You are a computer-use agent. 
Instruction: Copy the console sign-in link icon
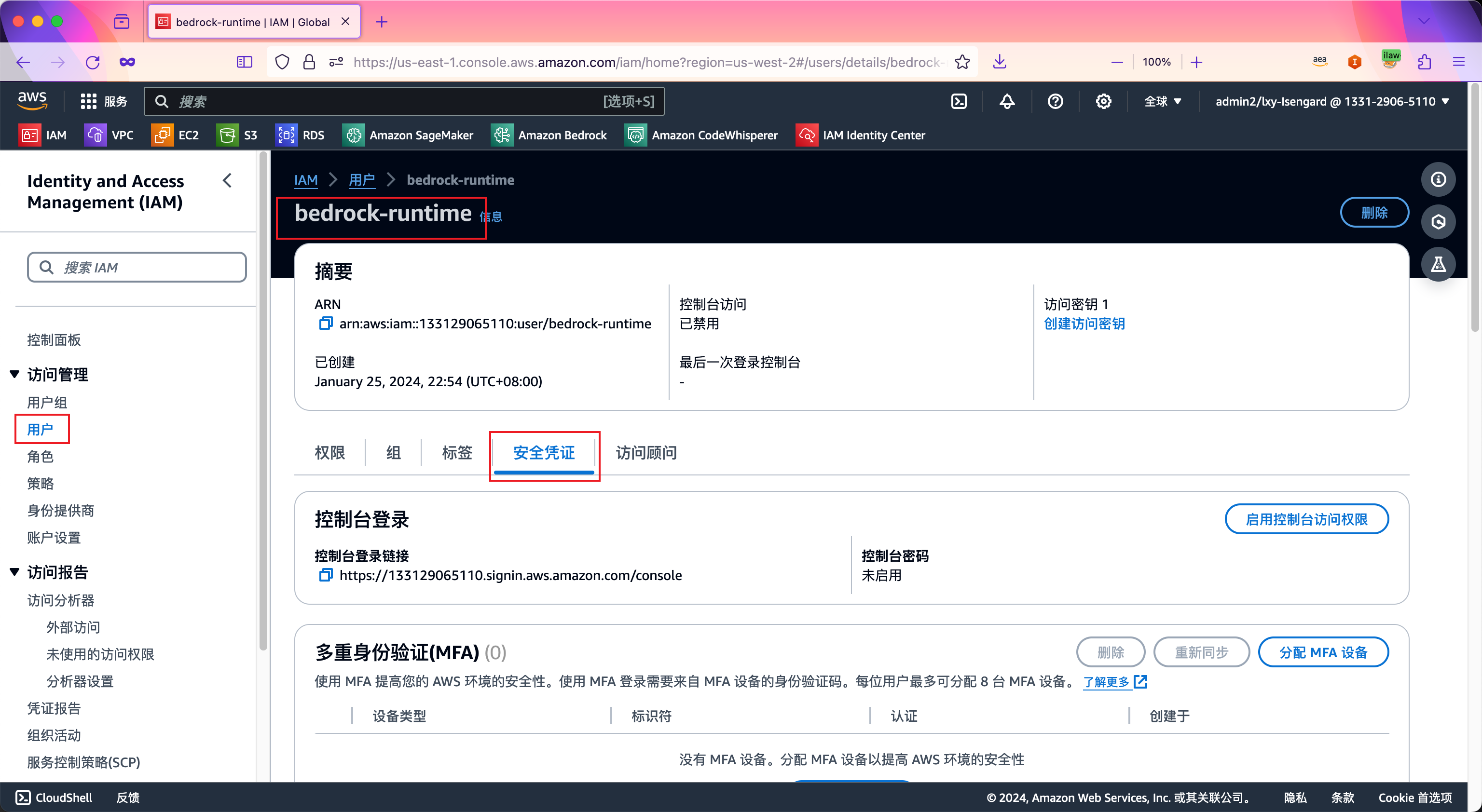coord(326,574)
